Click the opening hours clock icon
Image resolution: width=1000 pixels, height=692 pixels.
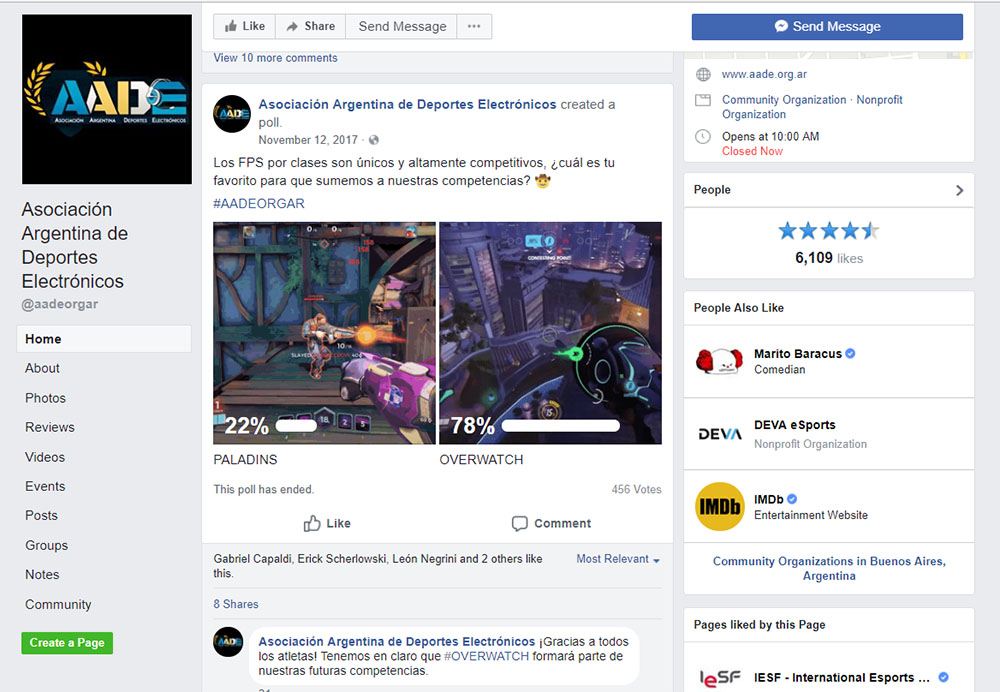click(x=703, y=136)
